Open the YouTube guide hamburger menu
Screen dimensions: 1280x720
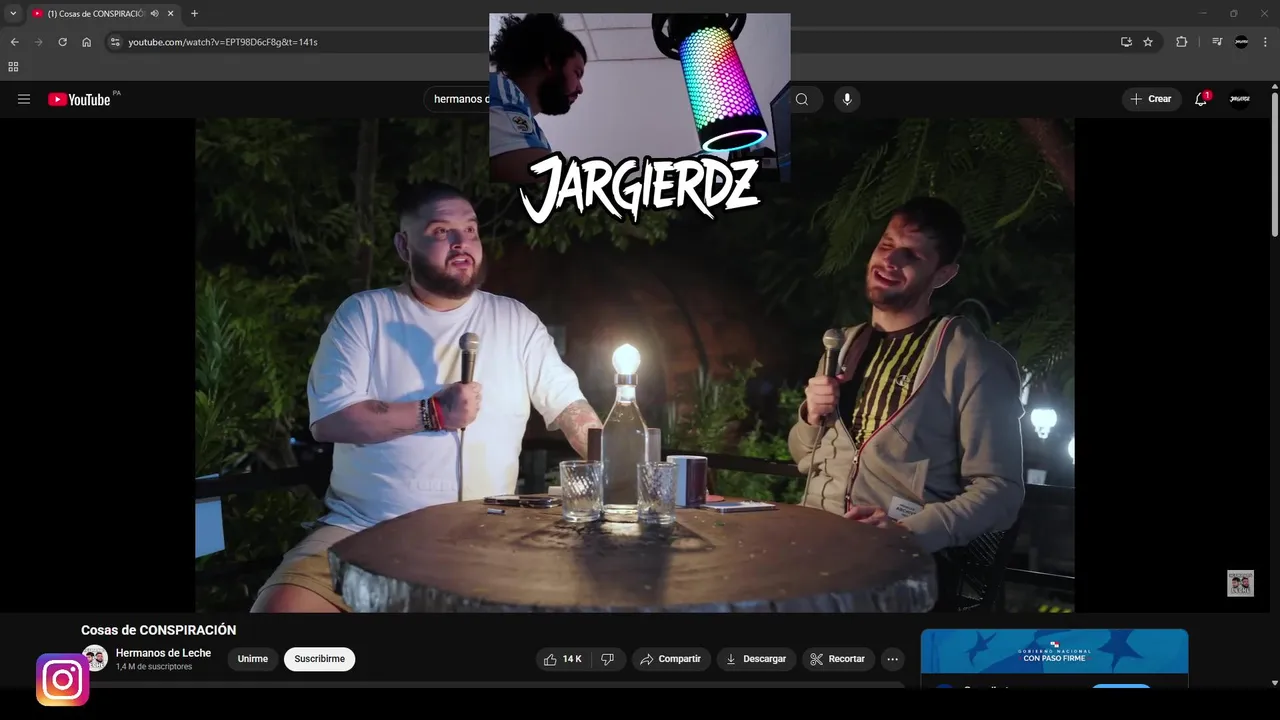[24, 99]
